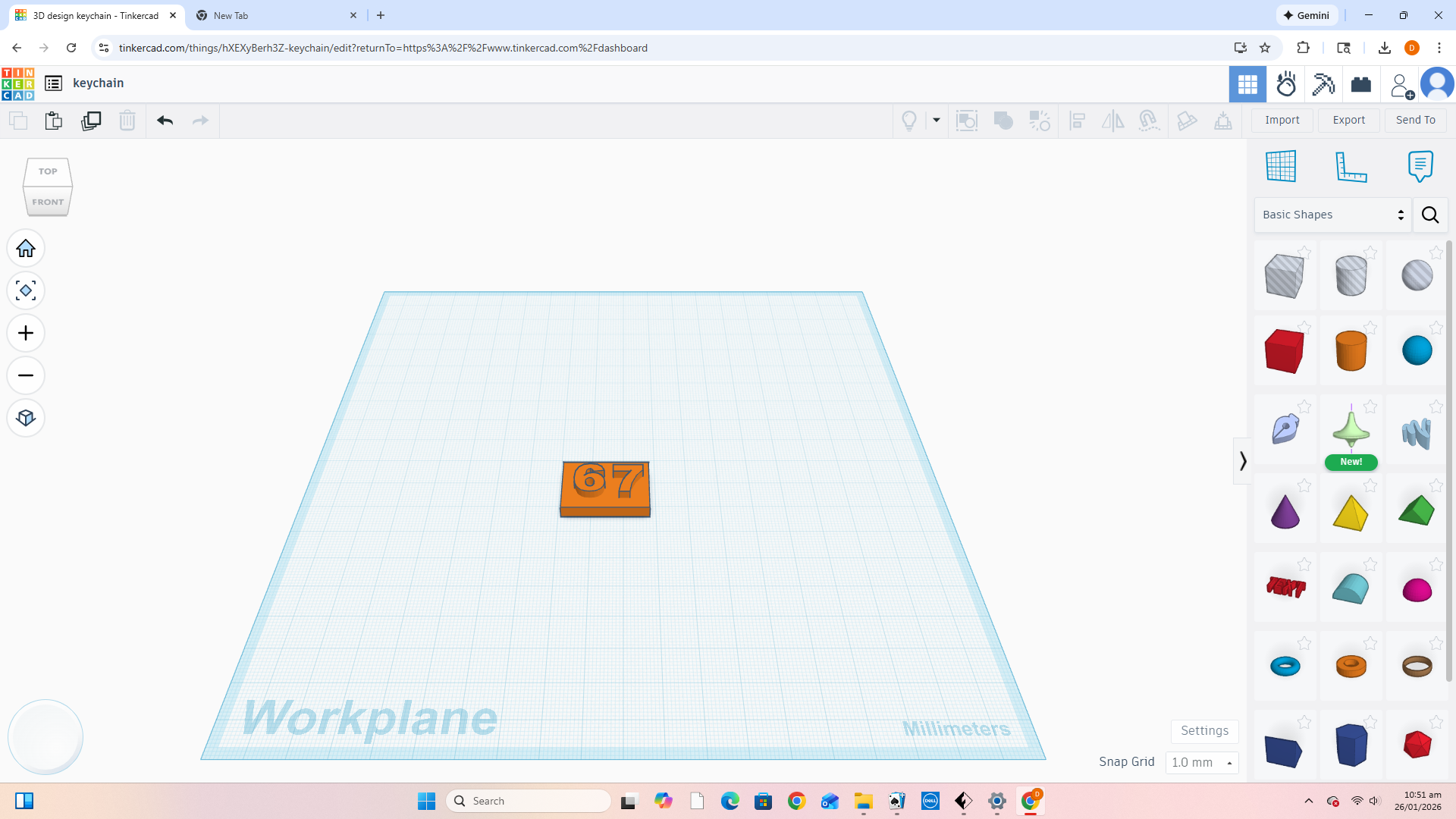Image resolution: width=1456 pixels, height=819 pixels.
Task: Open the Notes tool icon
Action: [x=1420, y=166]
